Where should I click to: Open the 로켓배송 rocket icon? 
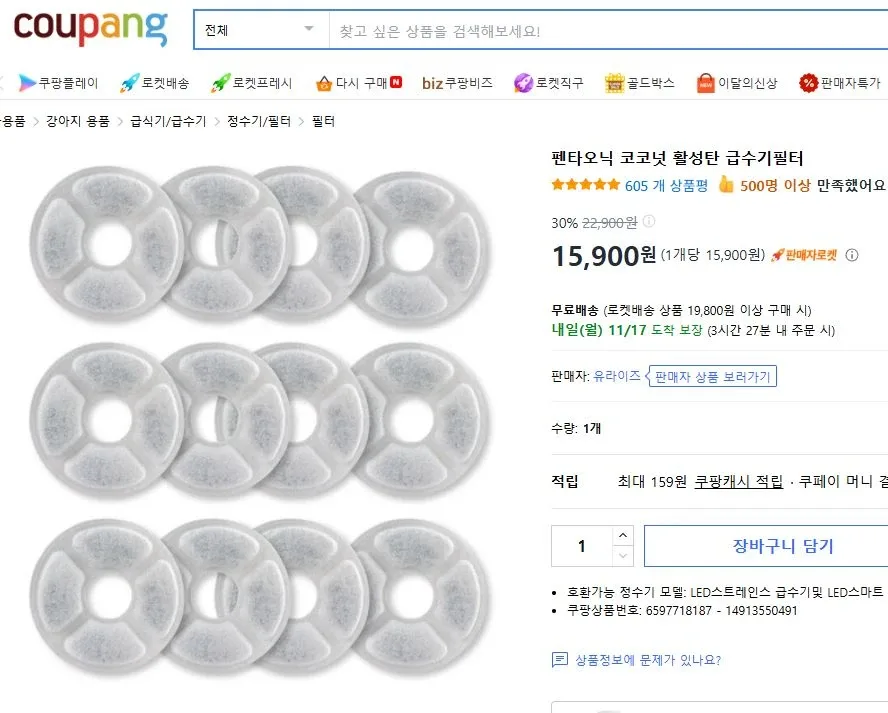[129, 83]
